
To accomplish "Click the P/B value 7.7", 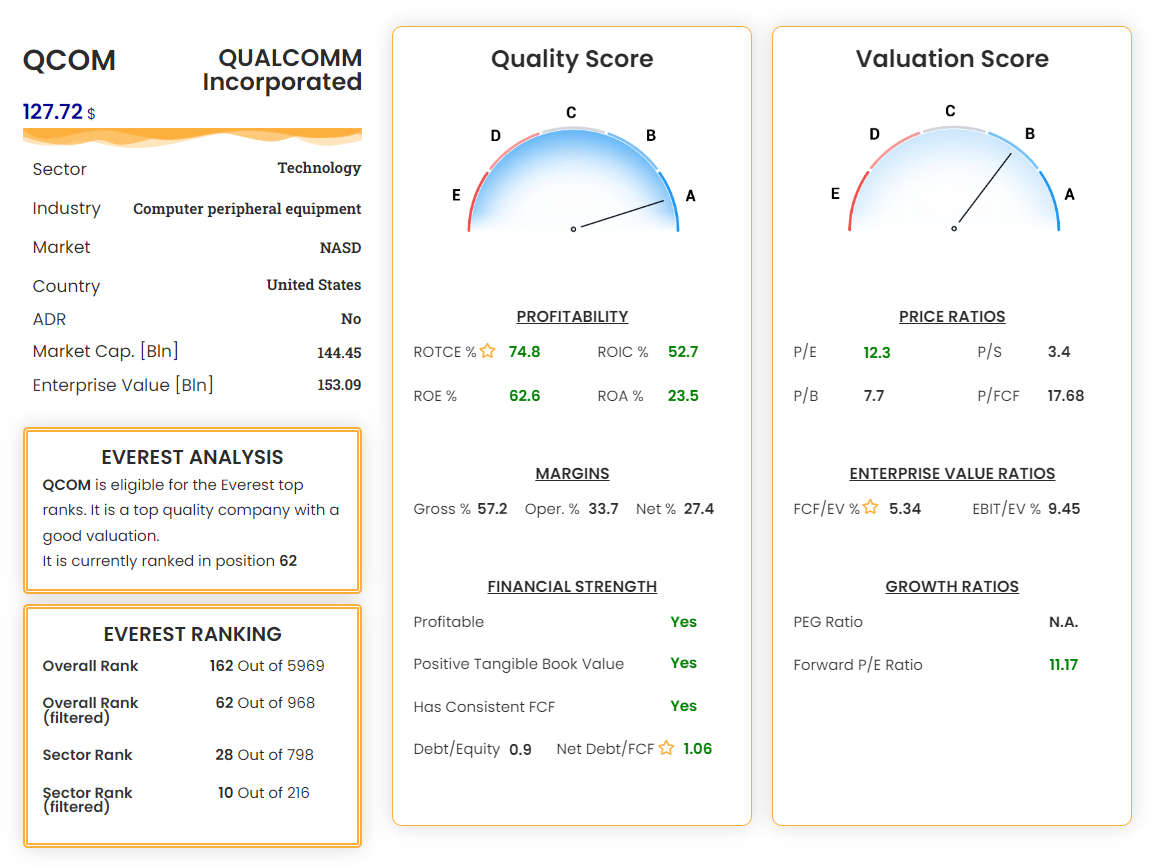I will coord(874,396).
